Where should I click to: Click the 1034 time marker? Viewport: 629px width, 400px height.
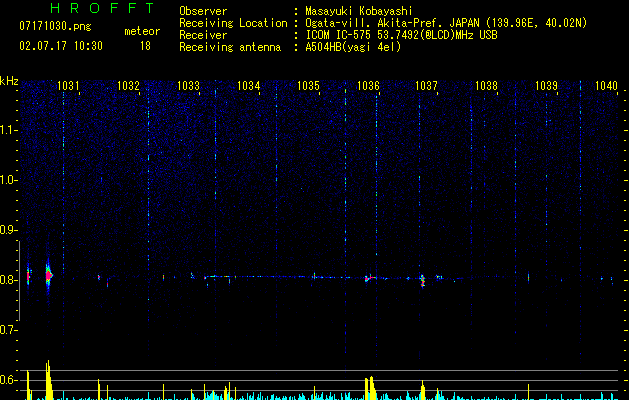pyautogui.click(x=248, y=85)
